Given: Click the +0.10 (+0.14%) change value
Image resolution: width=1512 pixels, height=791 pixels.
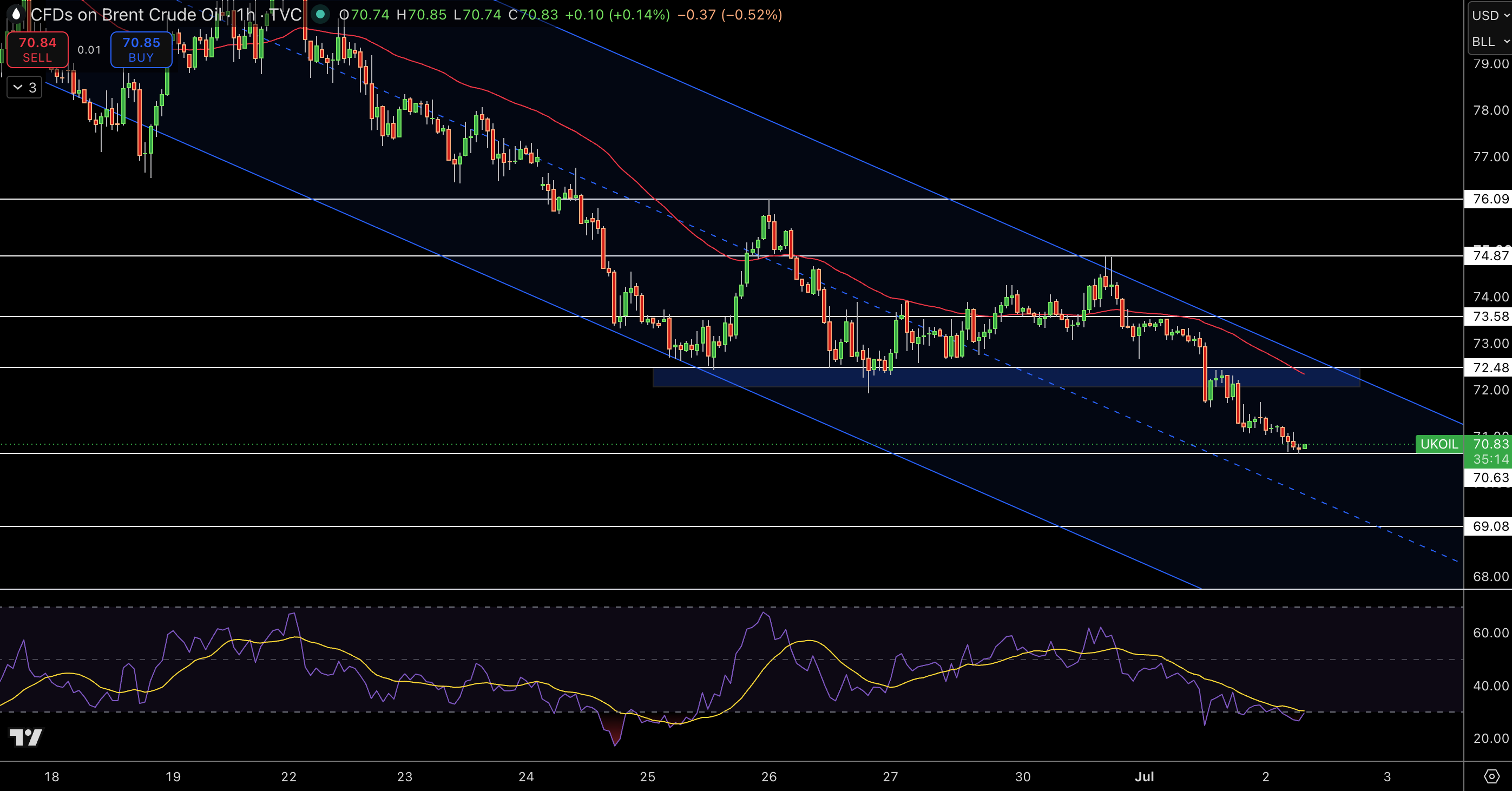Looking at the screenshot, I should pyautogui.click(x=617, y=15).
